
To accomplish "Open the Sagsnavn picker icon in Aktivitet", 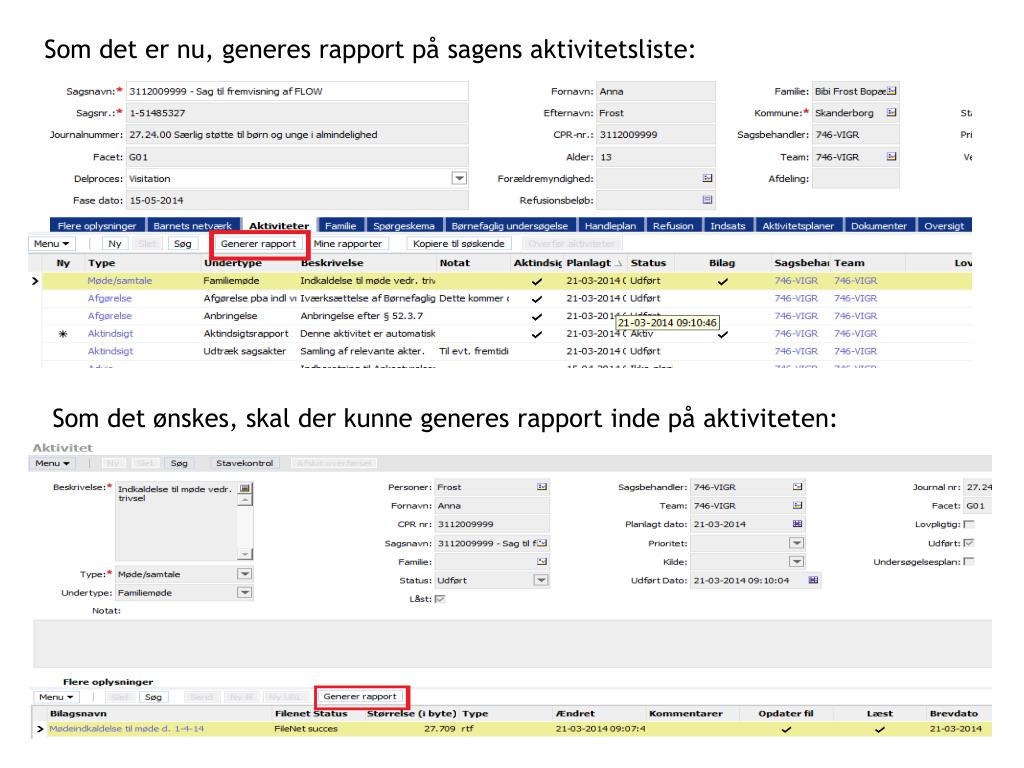I will (542, 543).
